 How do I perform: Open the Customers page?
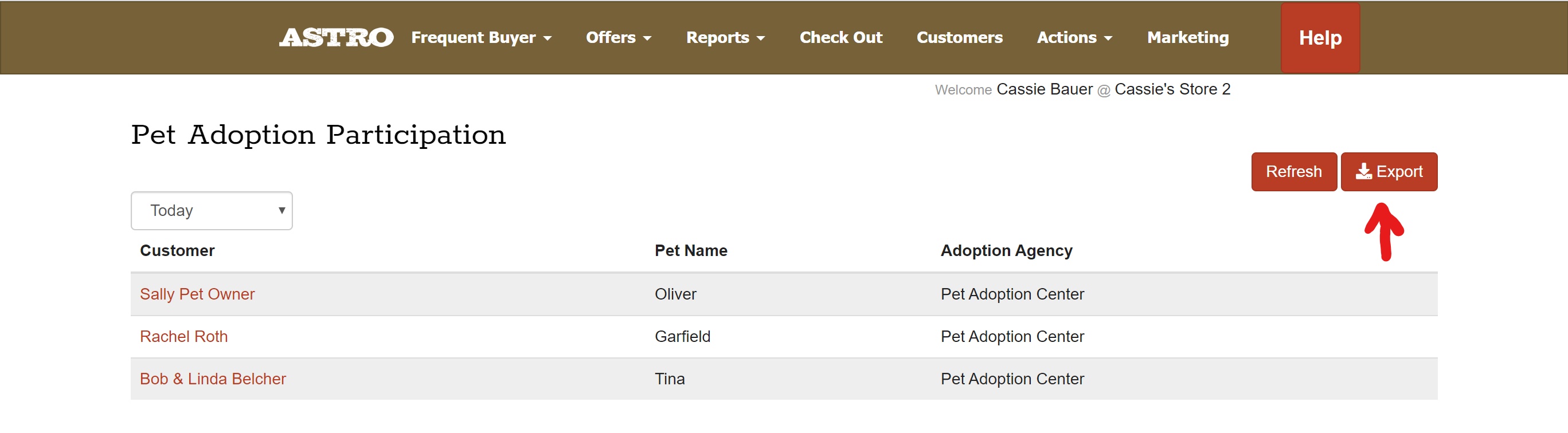click(959, 38)
